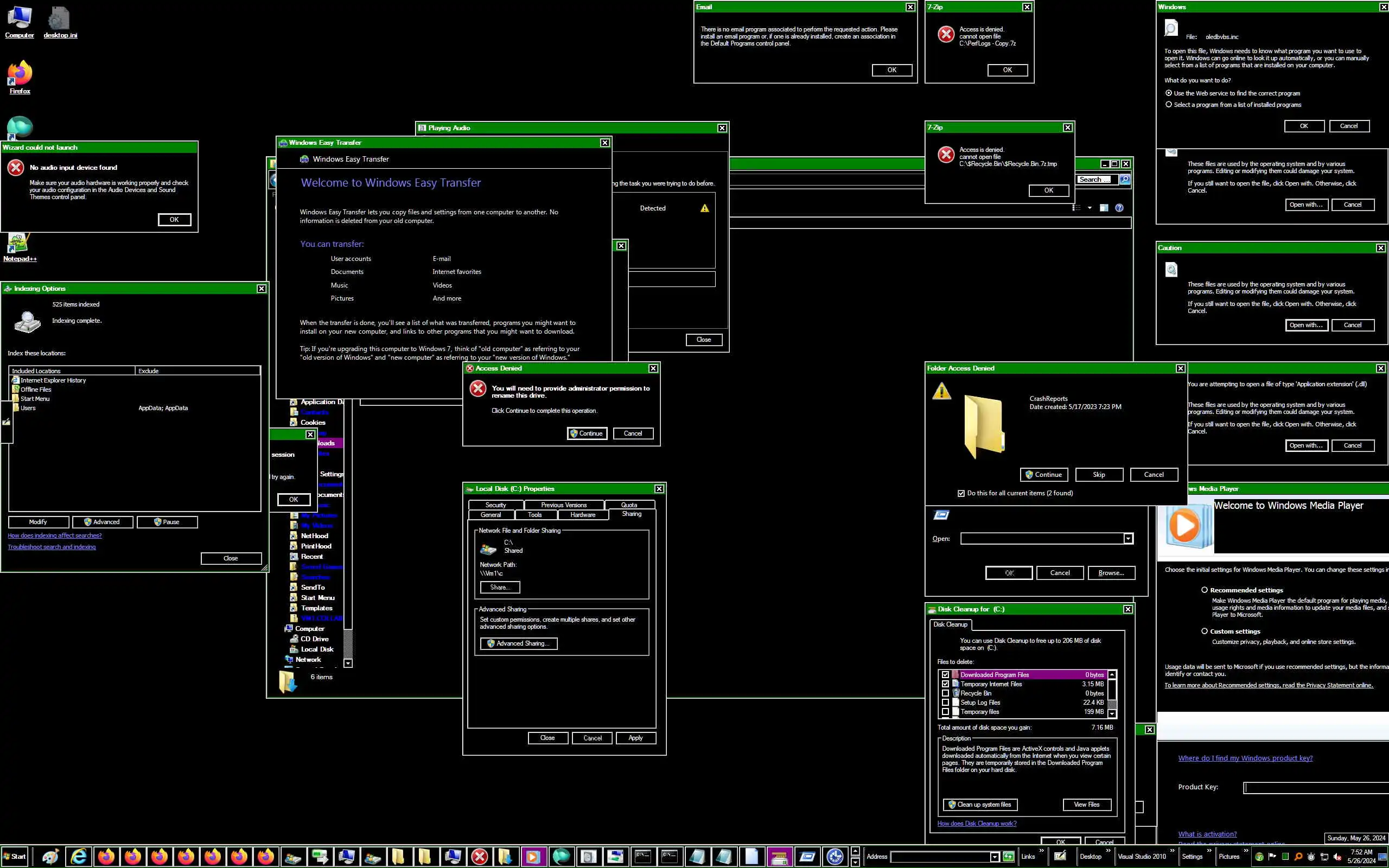1389x868 pixels.
Task: Expand the view options dropdown arrow
Action: point(1089,208)
